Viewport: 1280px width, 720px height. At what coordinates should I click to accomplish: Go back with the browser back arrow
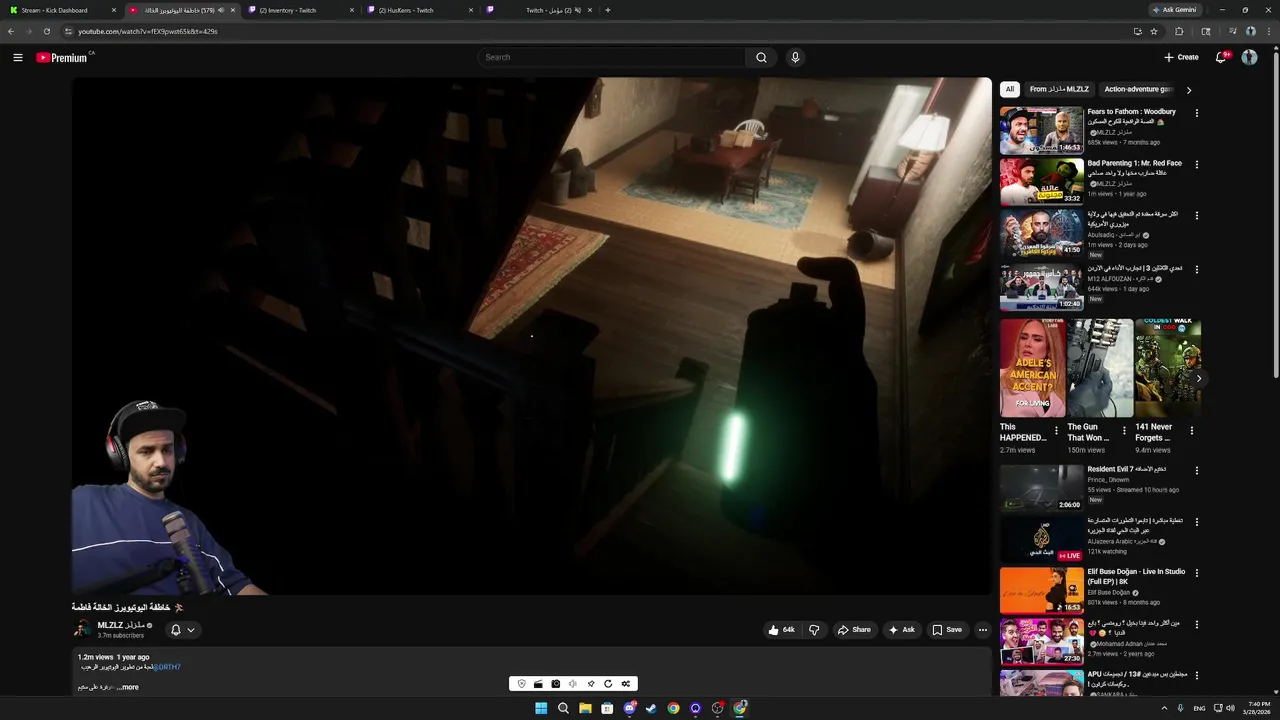coord(11,31)
